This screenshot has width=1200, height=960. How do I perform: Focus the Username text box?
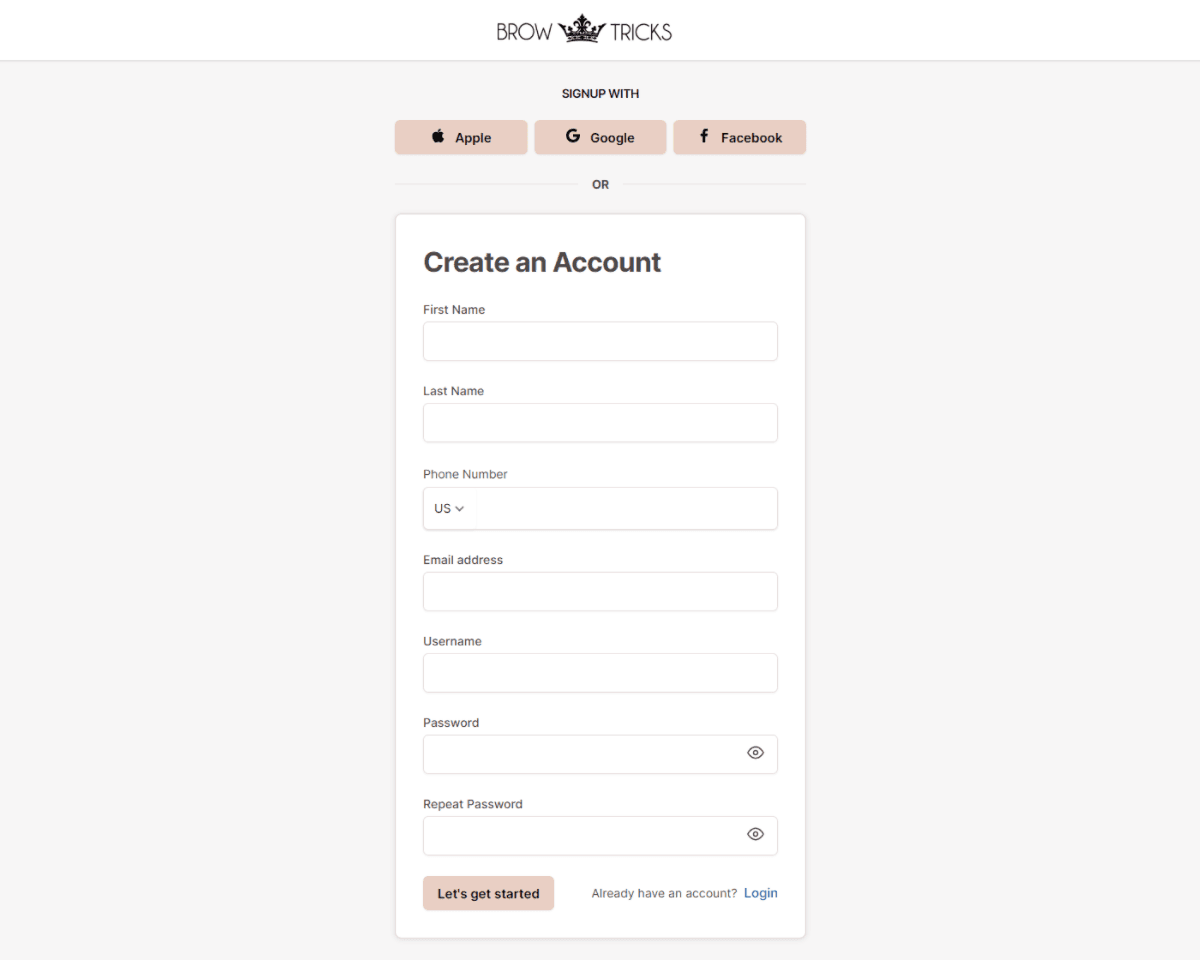coord(600,673)
